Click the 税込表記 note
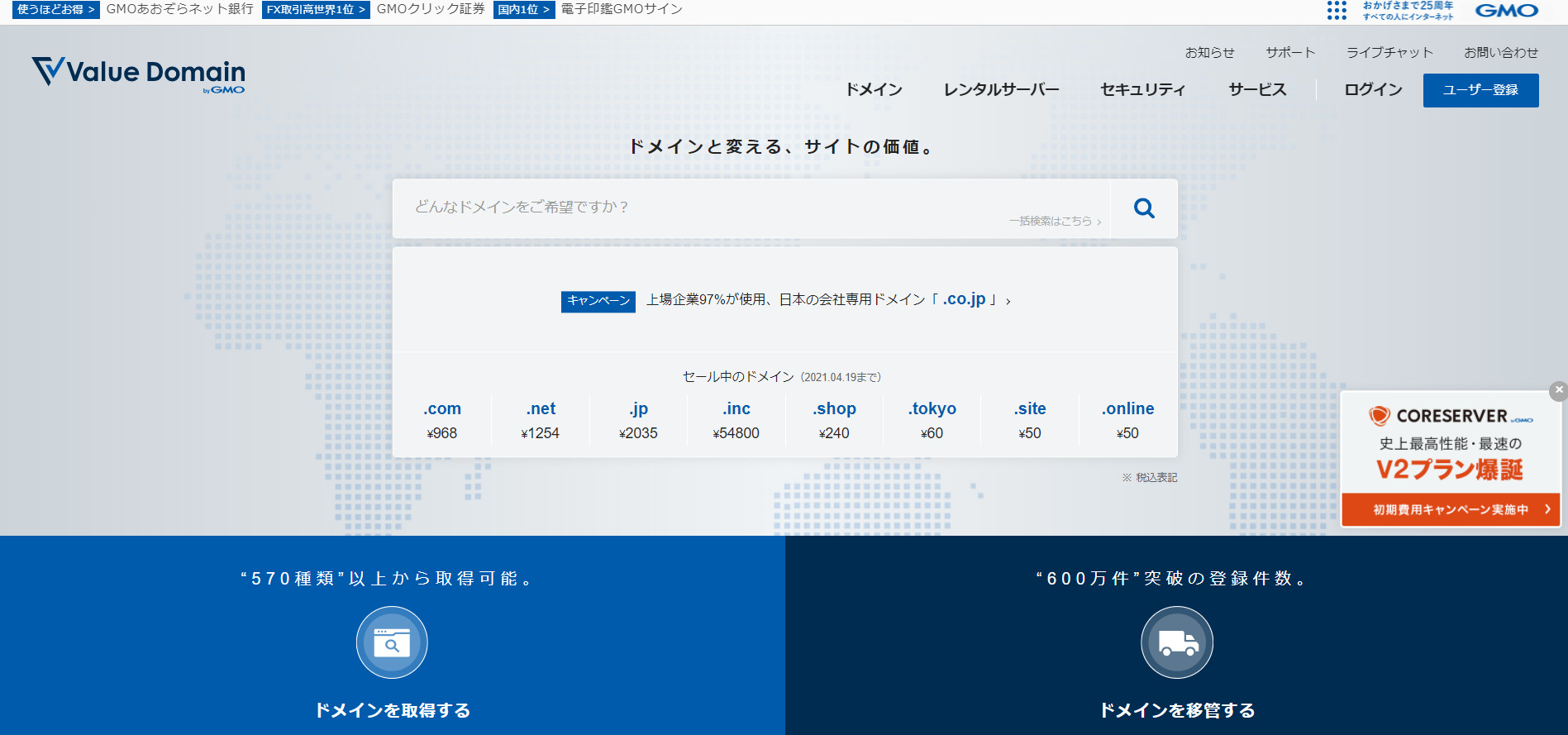This screenshot has height=735, width=1568. click(1150, 478)
